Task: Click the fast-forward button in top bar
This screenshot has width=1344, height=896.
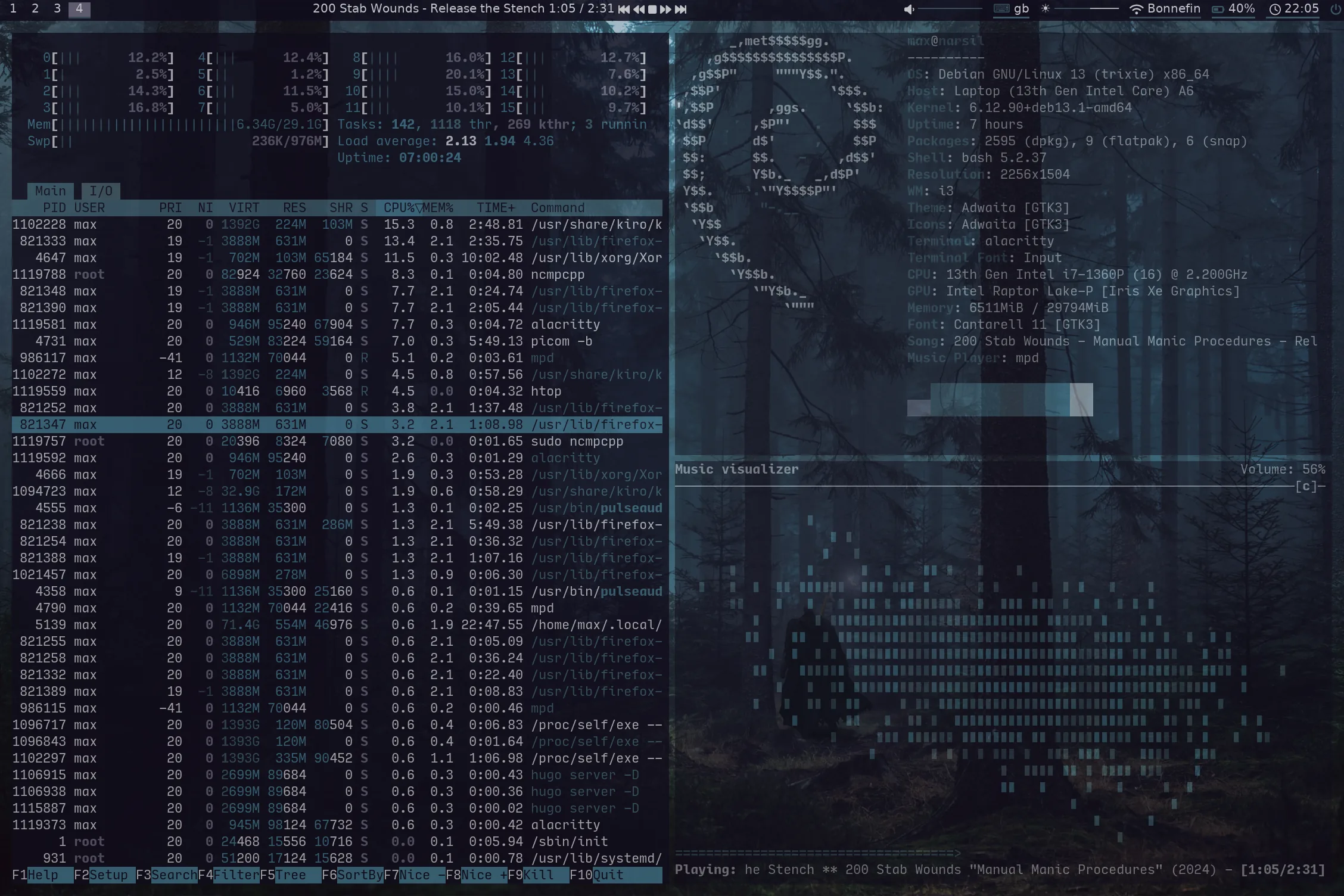Action: [x=665, y=9]
